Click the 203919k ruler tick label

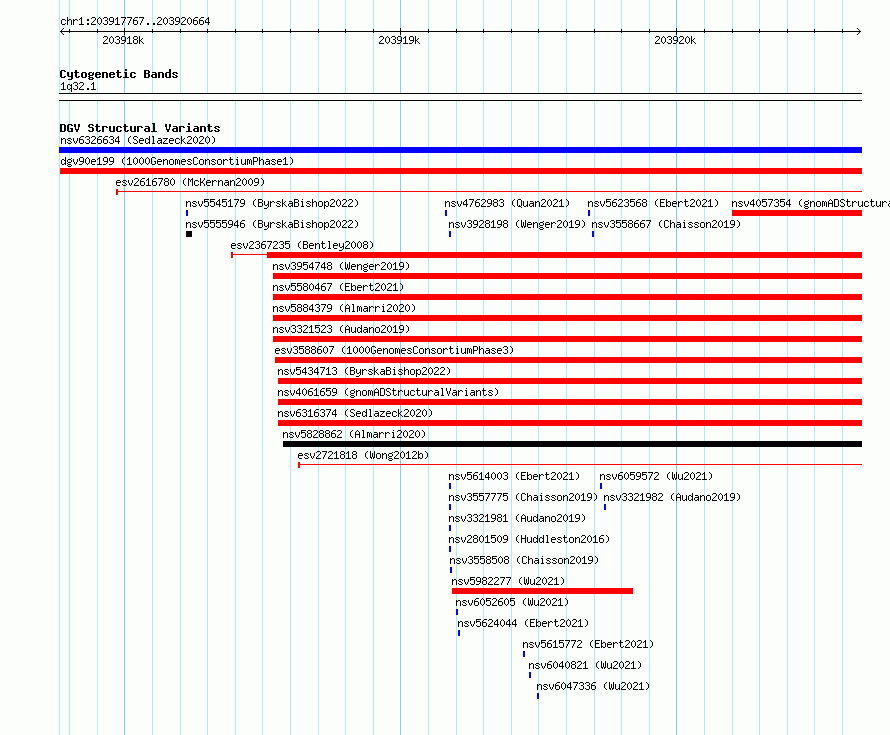coord(399,40)
